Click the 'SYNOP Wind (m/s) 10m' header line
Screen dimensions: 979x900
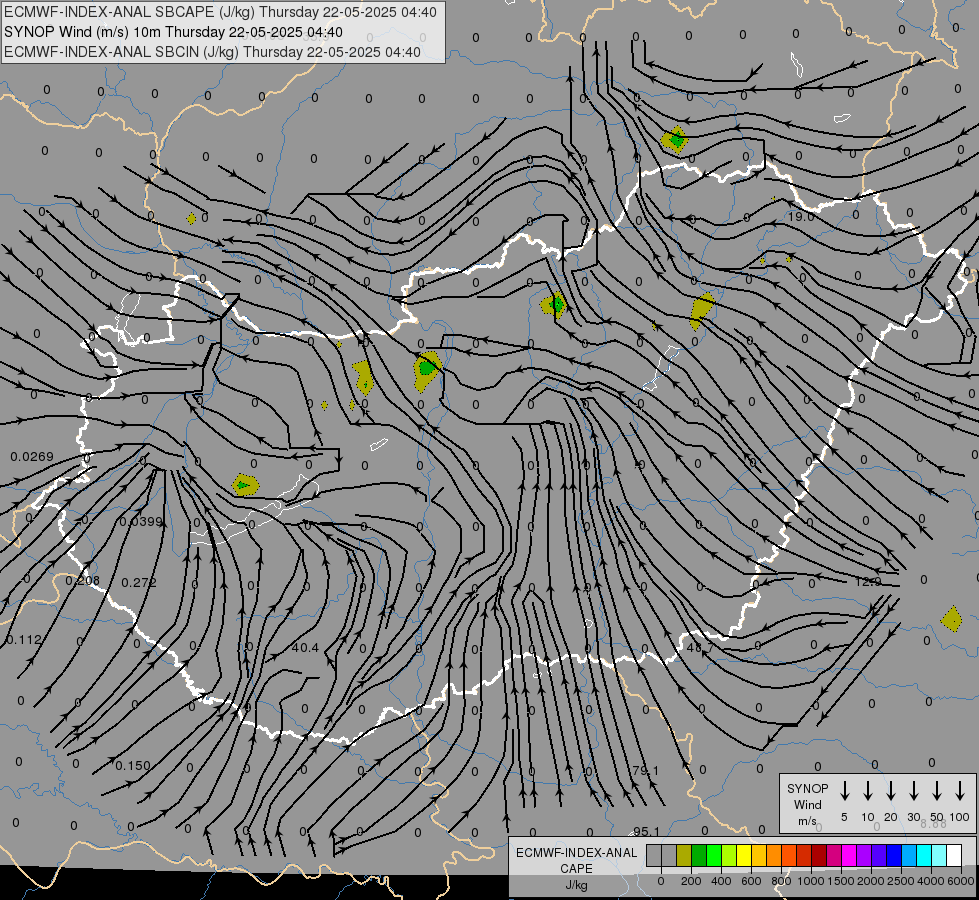click(x=173, y=32)
